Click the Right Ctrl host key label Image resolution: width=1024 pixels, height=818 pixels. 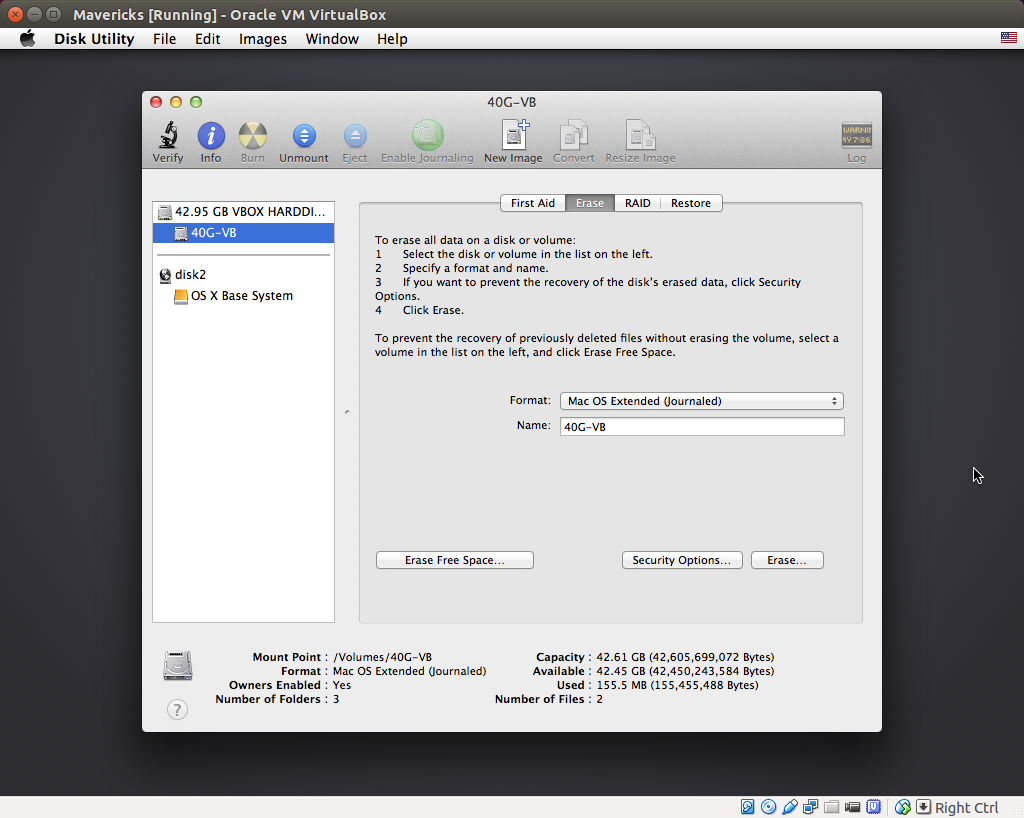967,808
